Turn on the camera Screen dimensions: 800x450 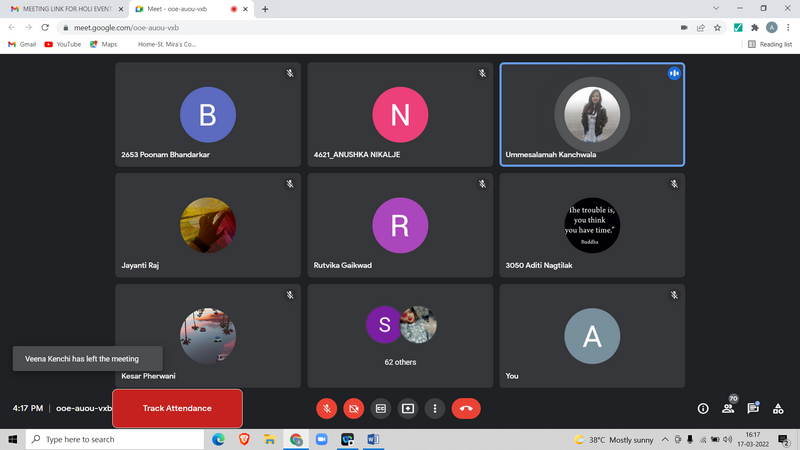pos(353,408)
